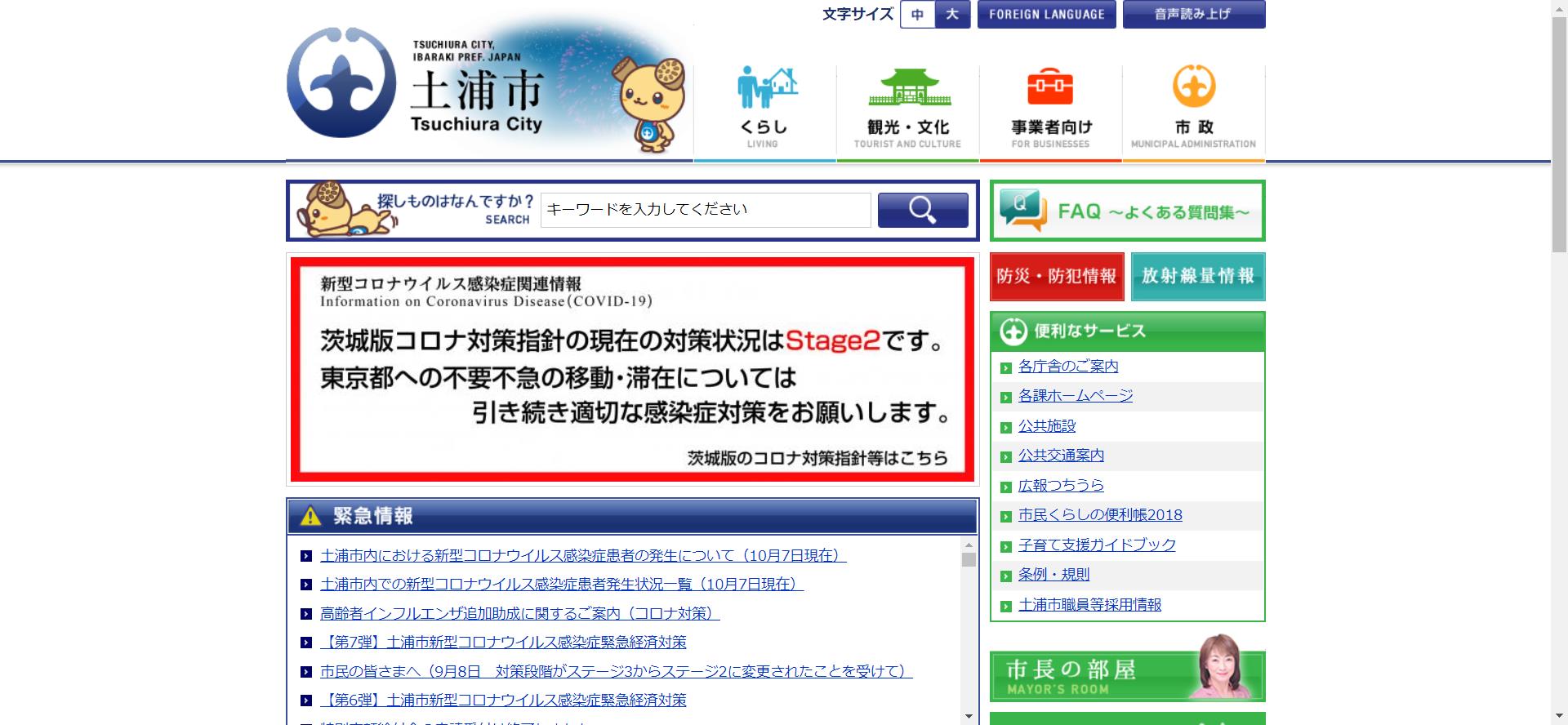Open the 各課ホームページ link
The image size is (1568, 725).
point(1076,396)
